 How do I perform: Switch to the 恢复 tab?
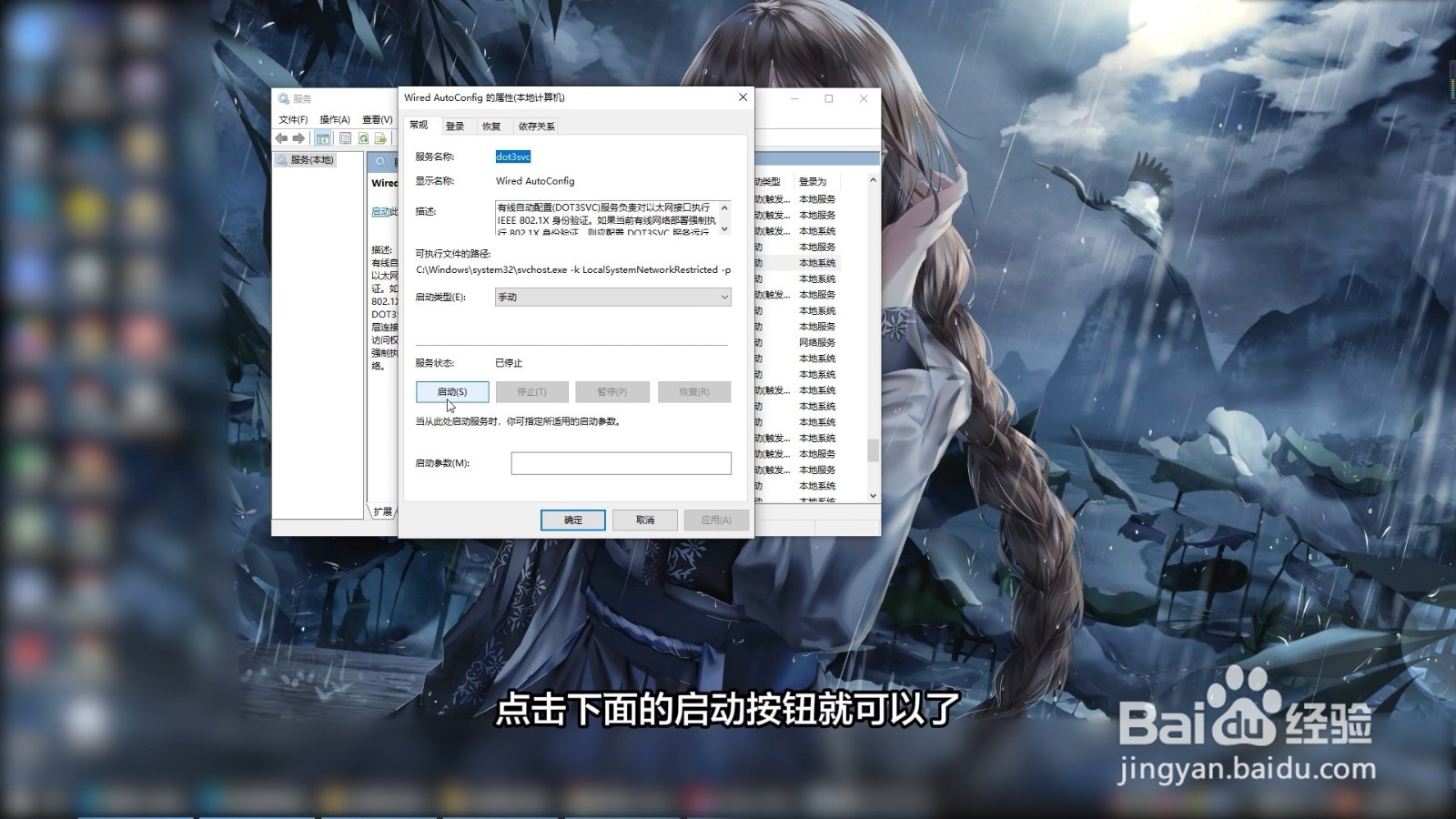(491, 126)
